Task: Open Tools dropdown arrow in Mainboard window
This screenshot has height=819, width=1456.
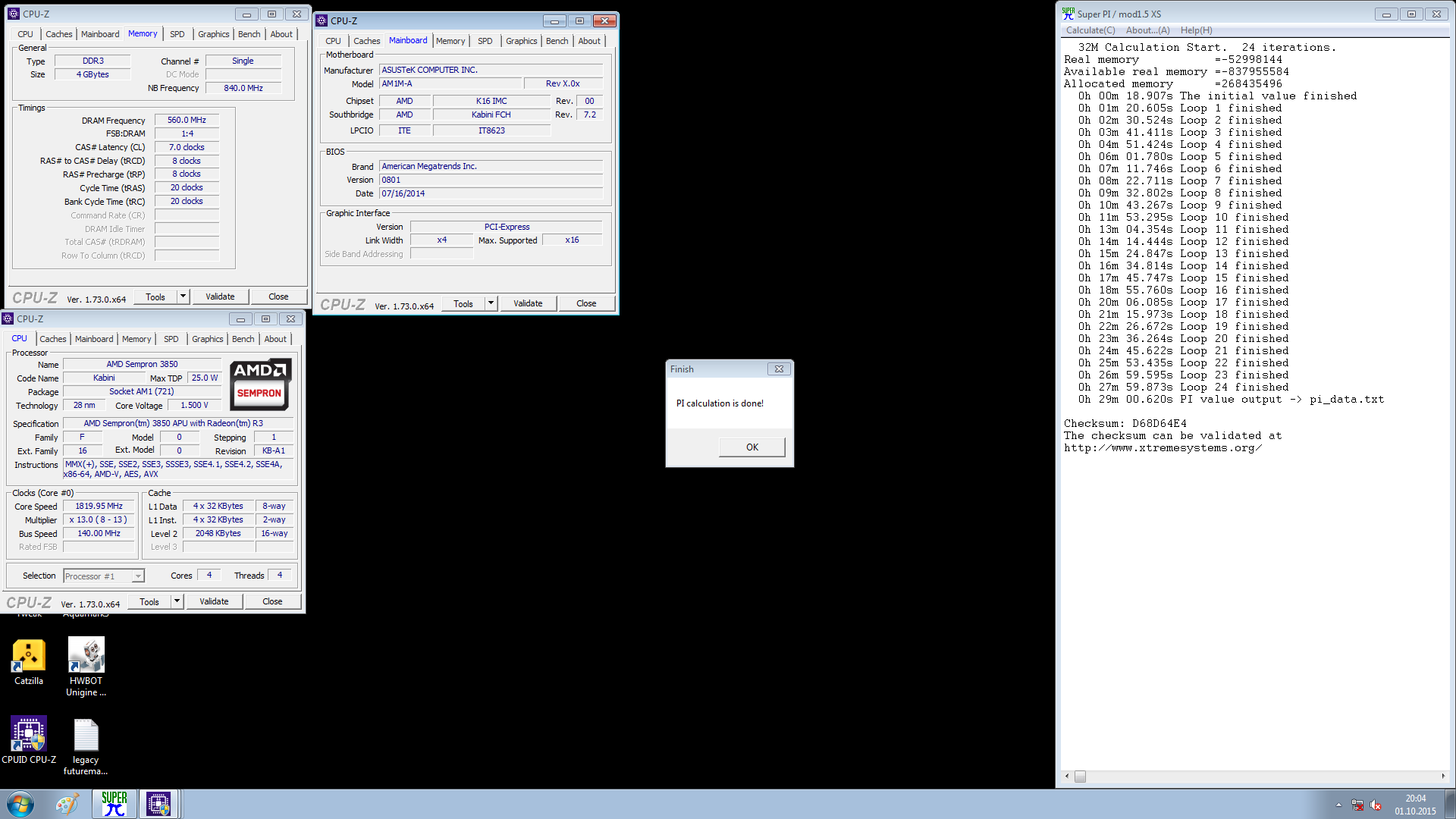Action: tap(491, 303)
